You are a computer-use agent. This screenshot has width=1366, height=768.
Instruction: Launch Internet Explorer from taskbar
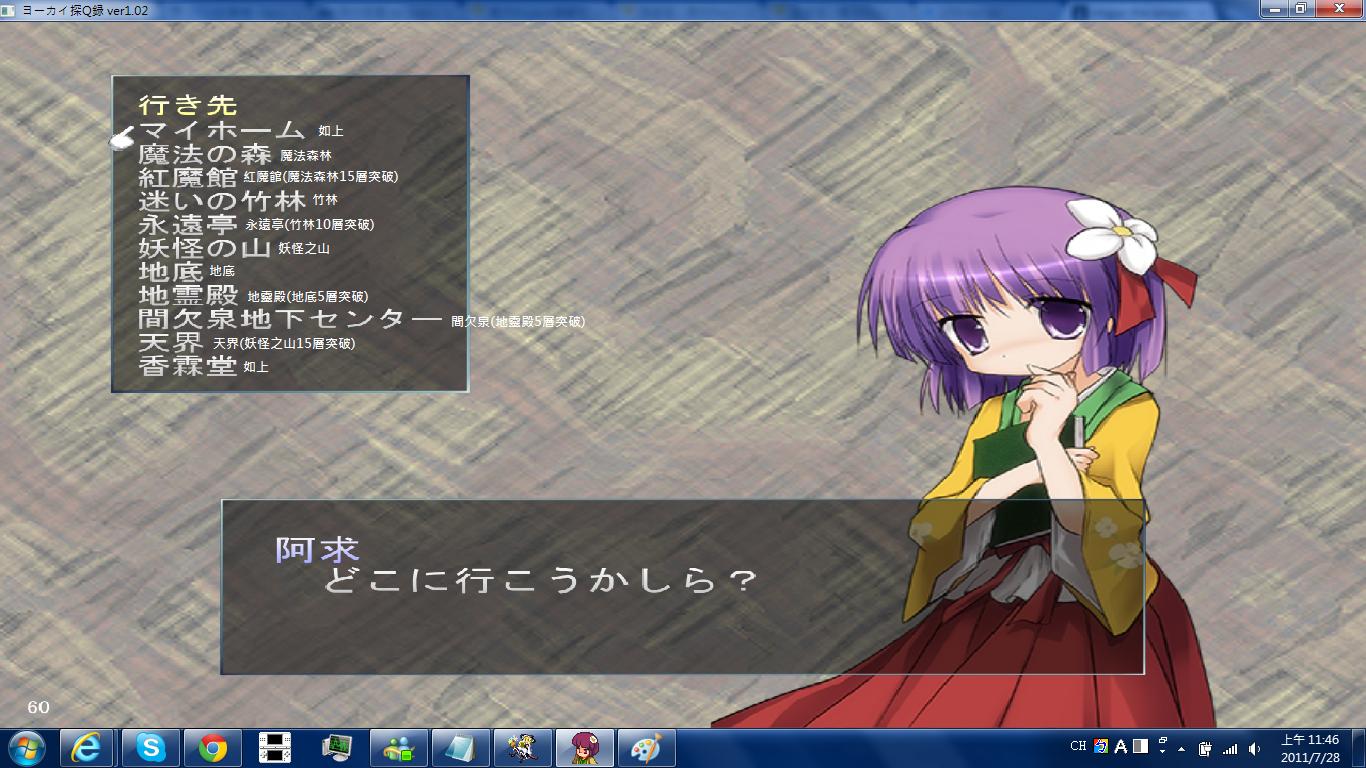(87, 748)
